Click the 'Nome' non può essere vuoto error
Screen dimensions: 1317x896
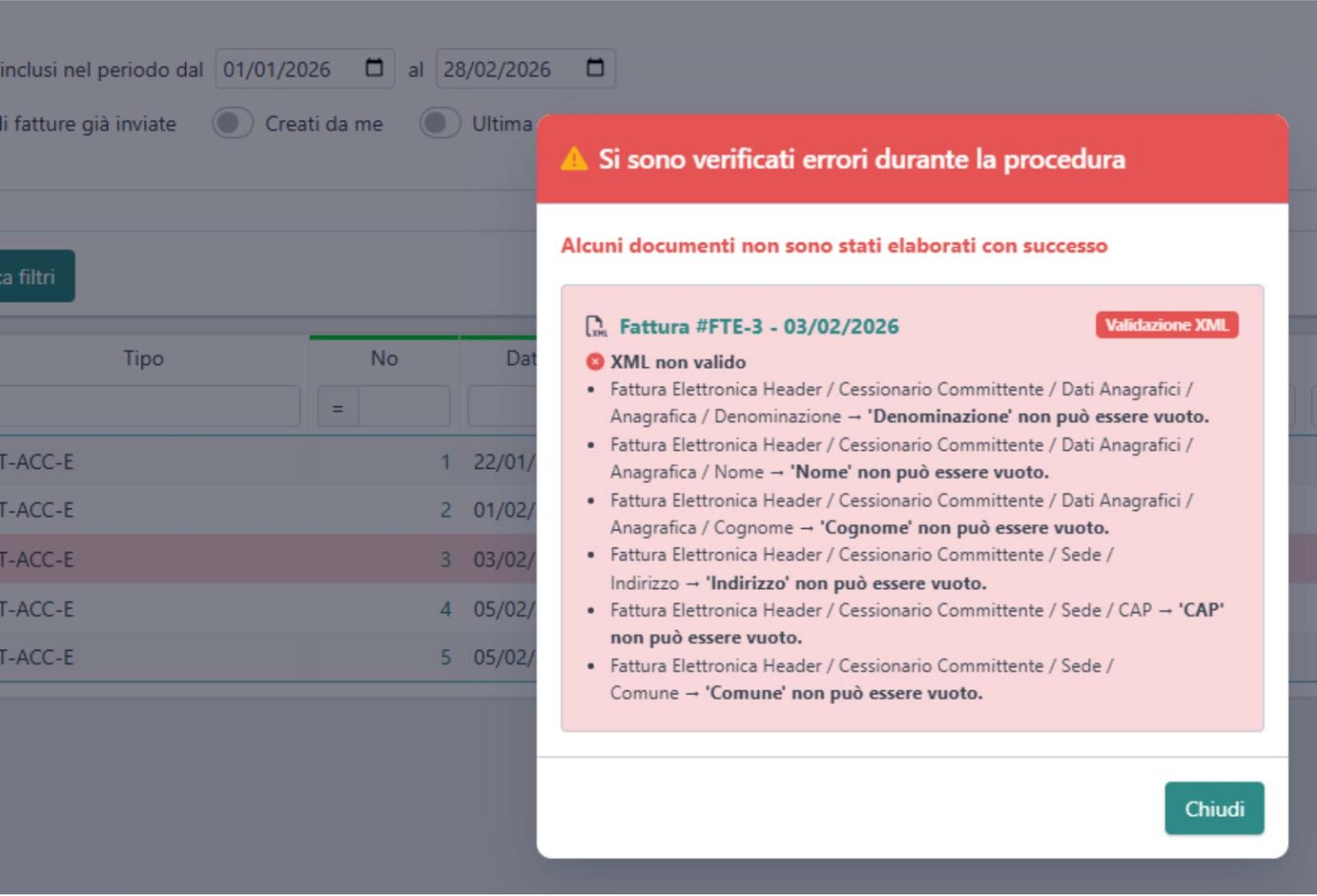pos(901,459)
